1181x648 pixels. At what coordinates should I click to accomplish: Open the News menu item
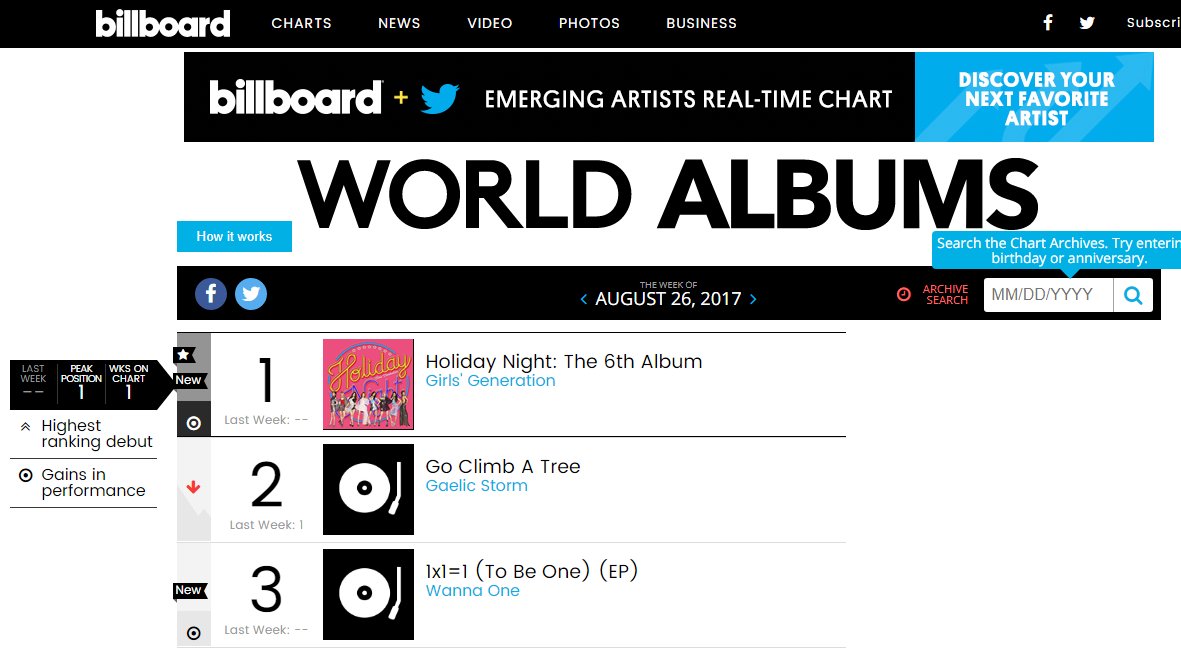click(399, 23)
